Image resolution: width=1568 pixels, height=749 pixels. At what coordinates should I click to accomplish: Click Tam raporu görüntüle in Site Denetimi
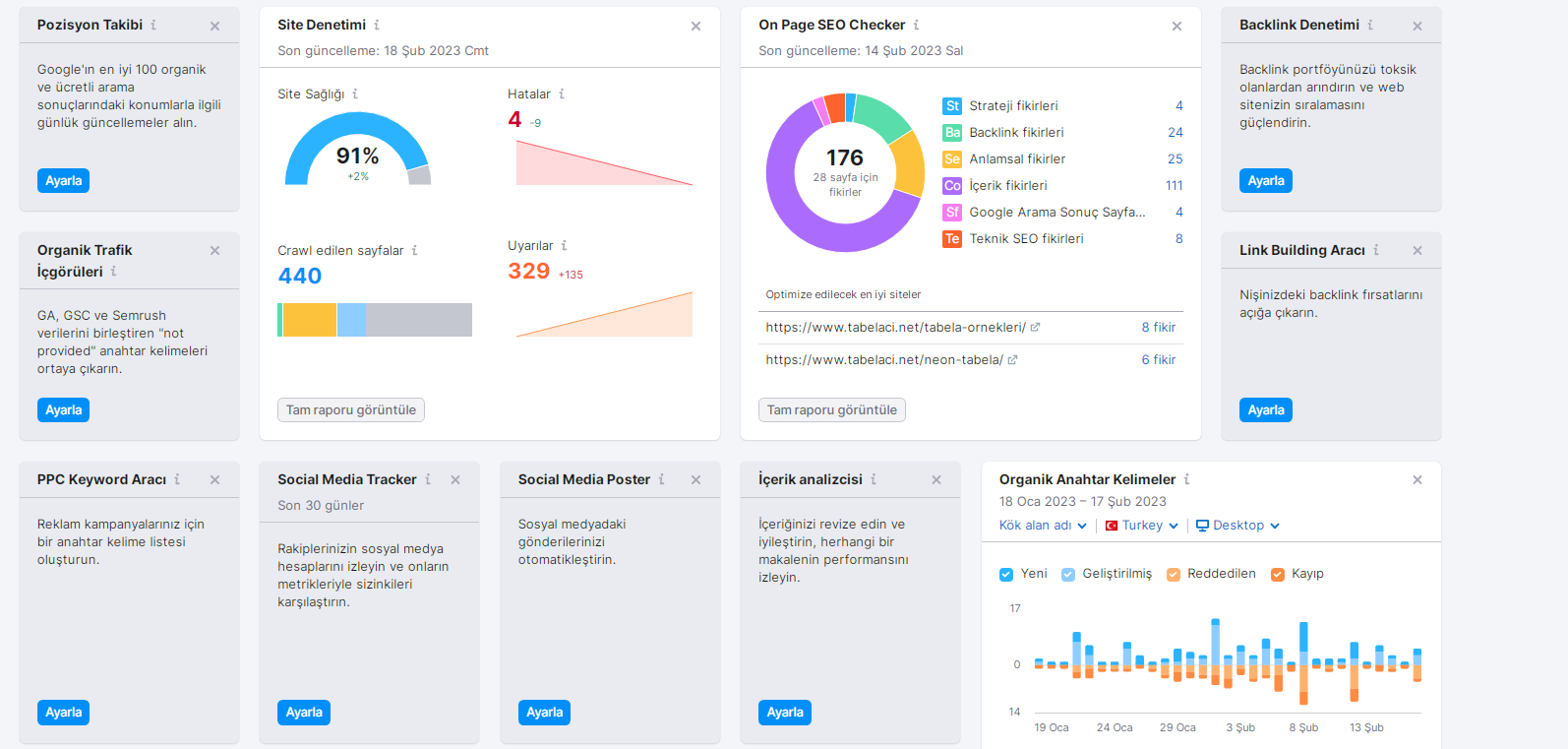click(351, 410)
